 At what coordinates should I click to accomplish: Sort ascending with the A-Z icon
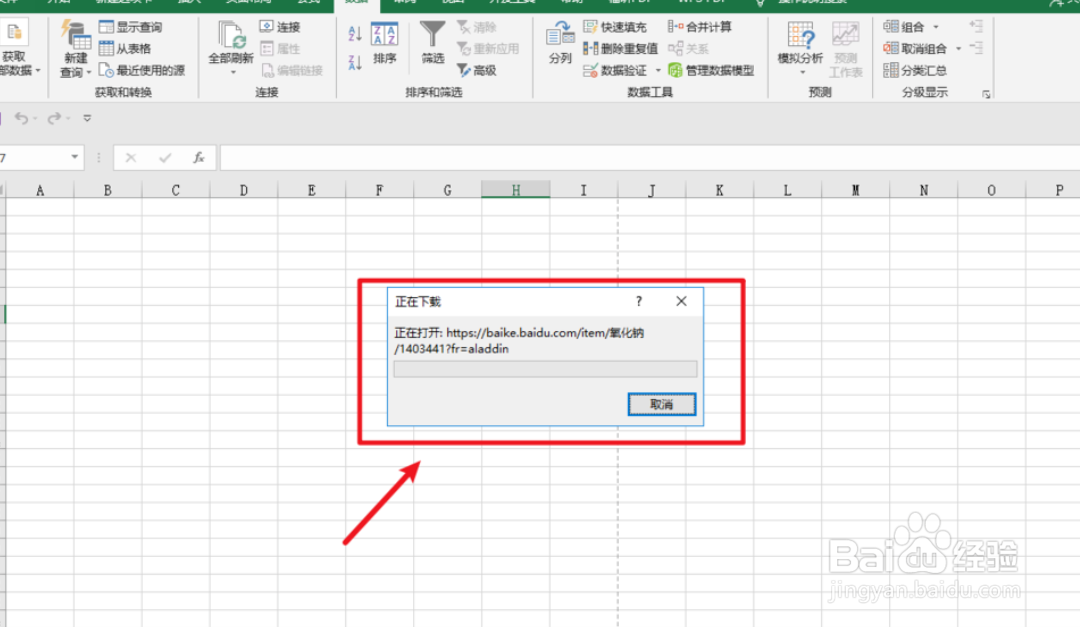click(x=355, y=34)
